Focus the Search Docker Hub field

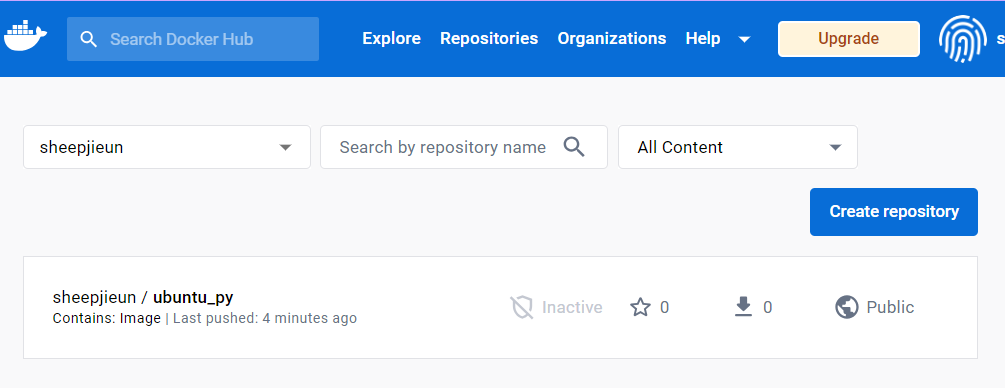coord(193,39)
